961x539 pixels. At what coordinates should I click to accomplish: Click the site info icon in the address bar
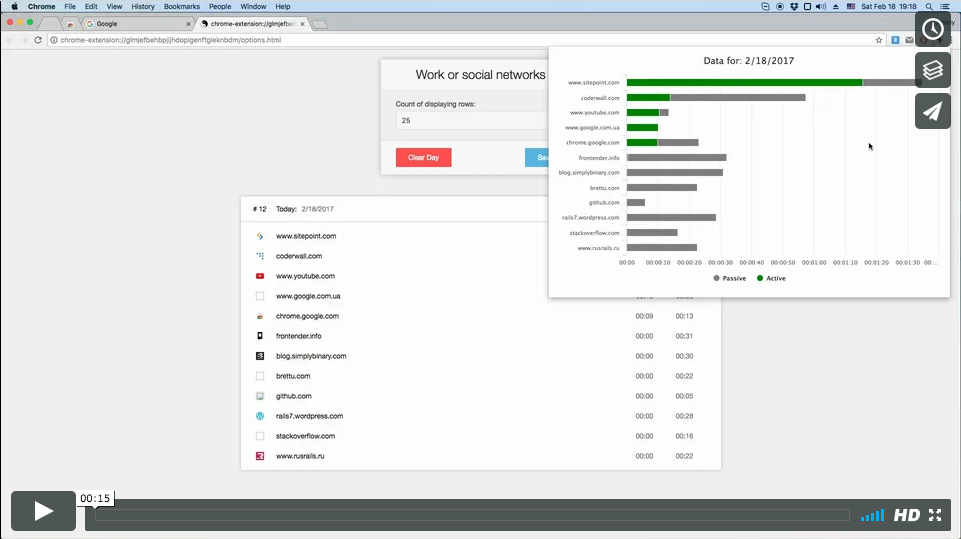[x=54, y=40]
